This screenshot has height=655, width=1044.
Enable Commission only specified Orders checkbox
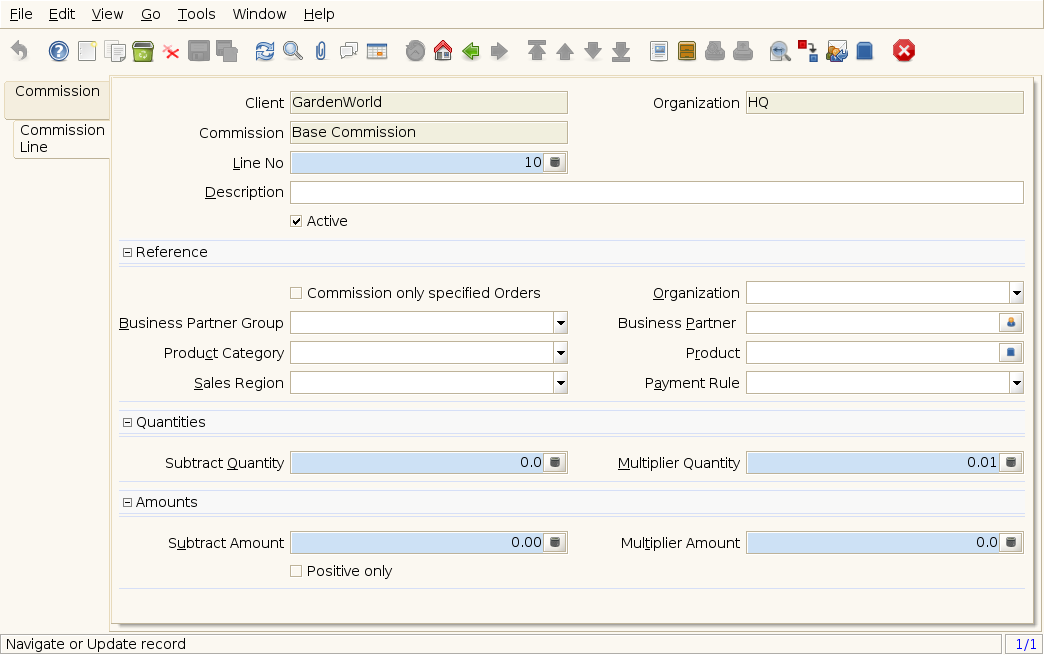296,293
